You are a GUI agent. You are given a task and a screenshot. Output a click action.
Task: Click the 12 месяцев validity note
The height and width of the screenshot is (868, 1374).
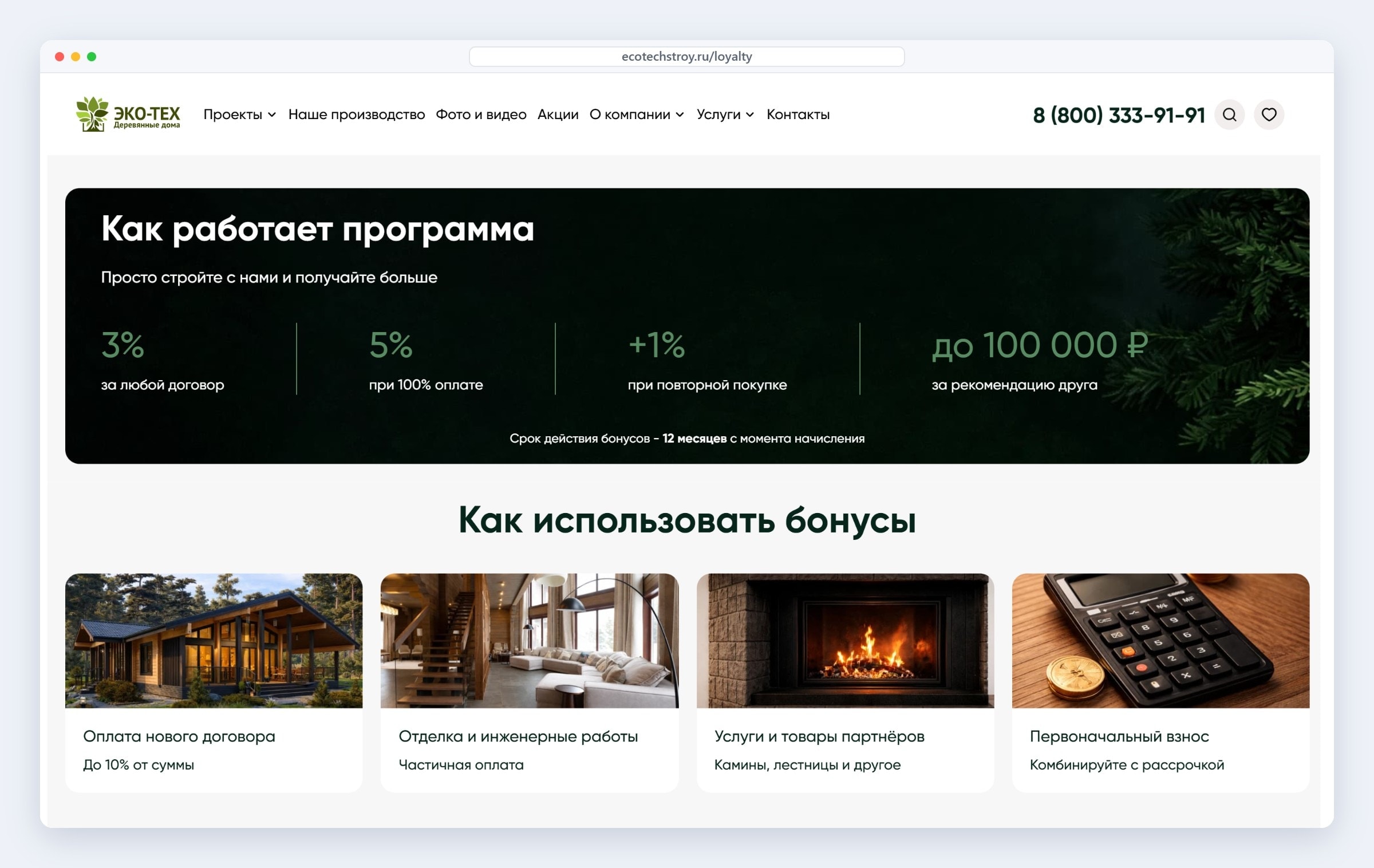click(x=687, y=439)
